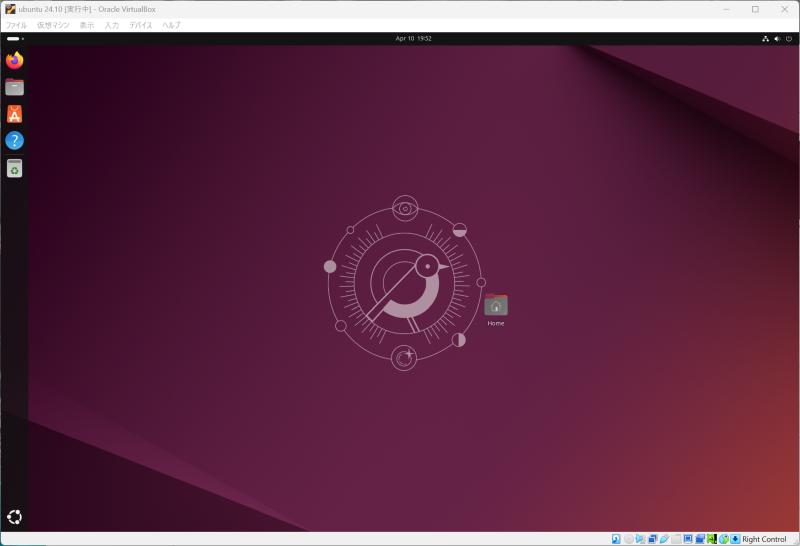800x546 pixels.
Task: Click the green CPU chip status icon
Action: [711, 539]
